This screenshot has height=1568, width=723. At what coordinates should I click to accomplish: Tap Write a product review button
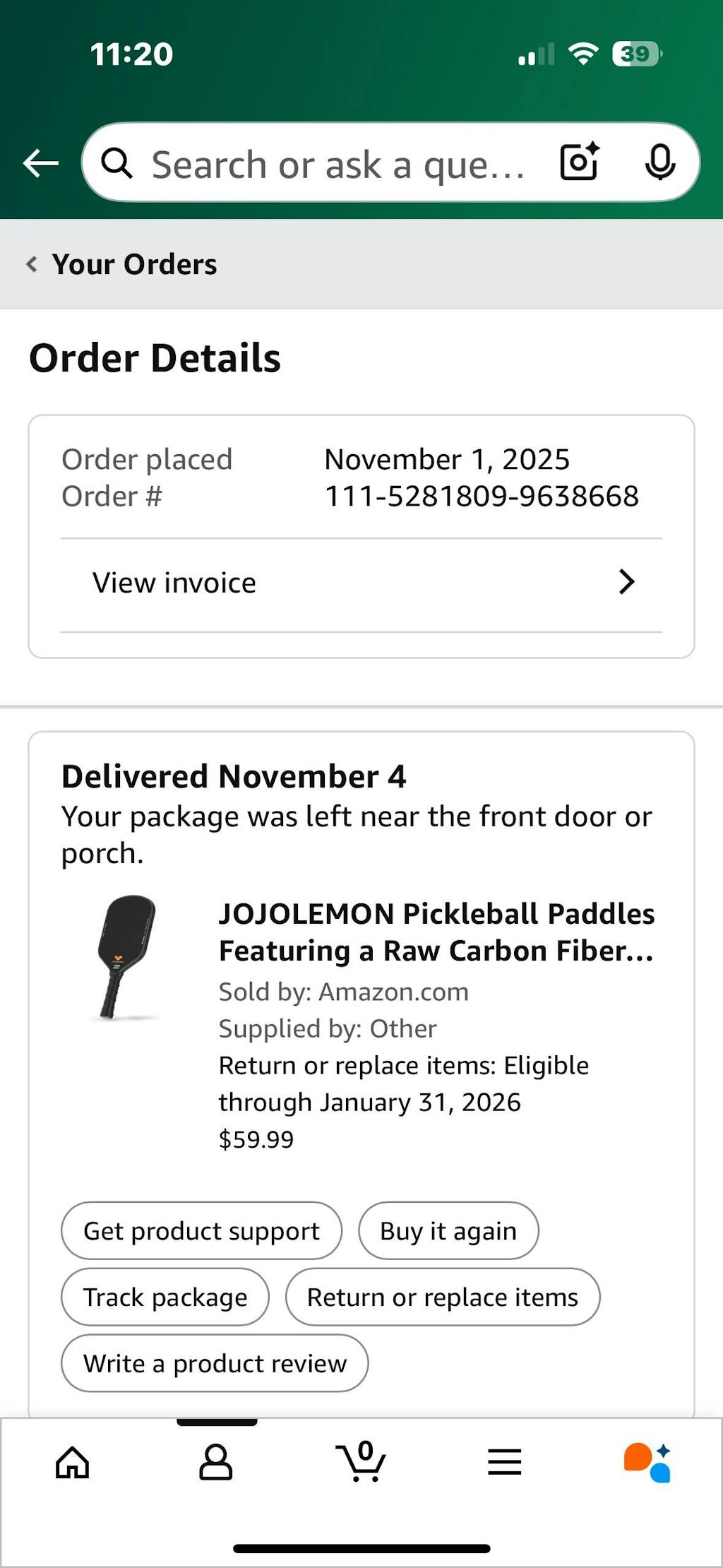click(x=215, y=1363)
